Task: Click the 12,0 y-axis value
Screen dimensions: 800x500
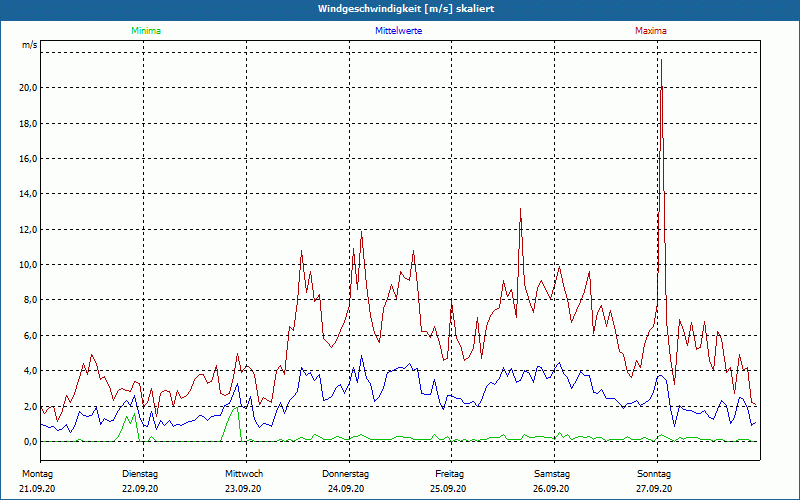Action: (28, 230)
